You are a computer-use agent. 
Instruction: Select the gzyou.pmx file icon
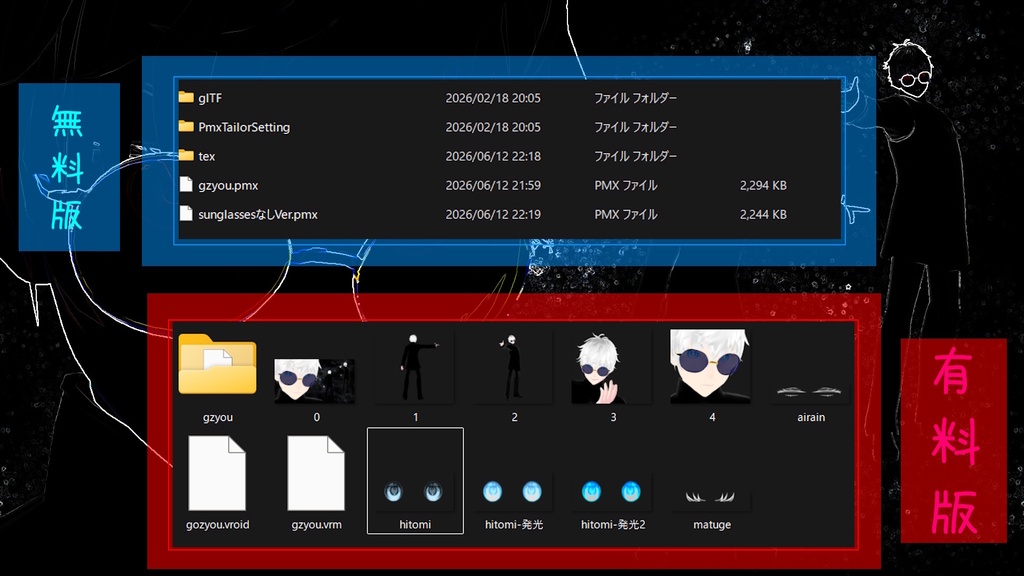click(x=186, y=185)
